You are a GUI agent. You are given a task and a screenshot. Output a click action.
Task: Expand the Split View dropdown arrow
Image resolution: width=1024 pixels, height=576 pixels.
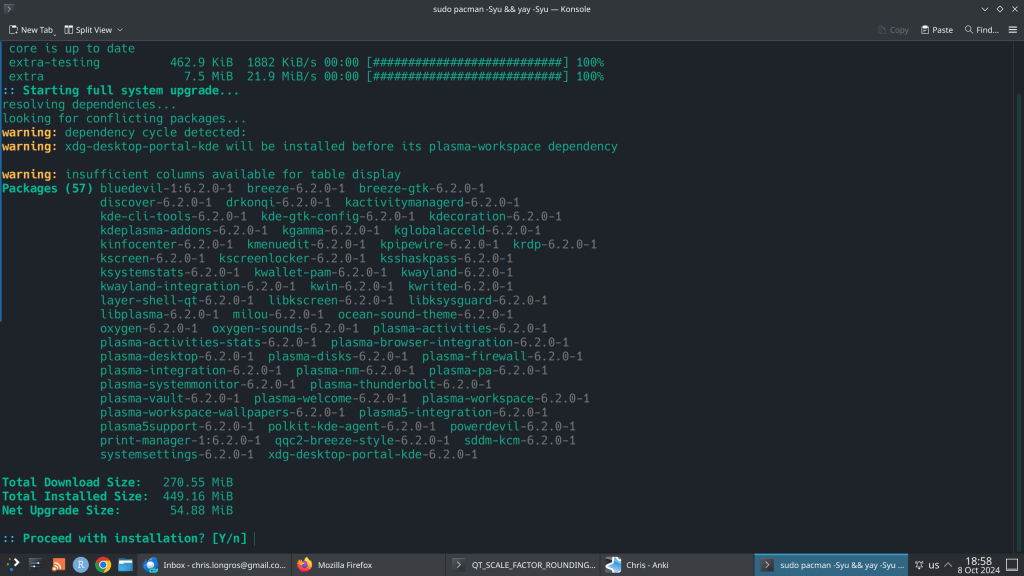click(x=120, y=30)
